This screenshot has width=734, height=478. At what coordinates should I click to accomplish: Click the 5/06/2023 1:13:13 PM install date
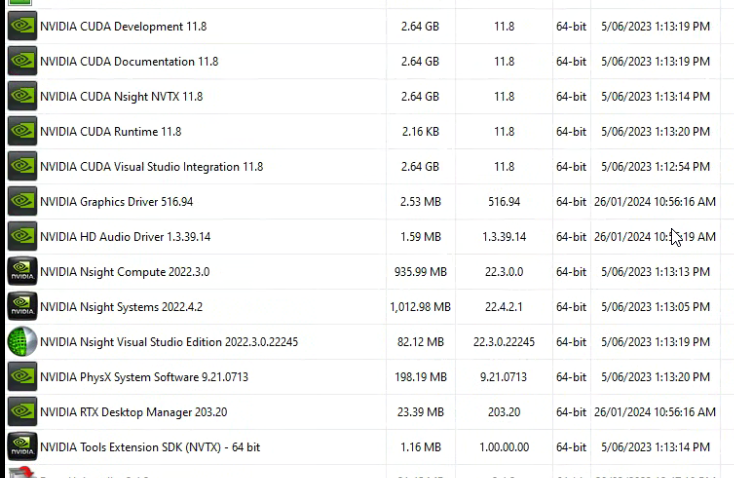click(655, 272)
